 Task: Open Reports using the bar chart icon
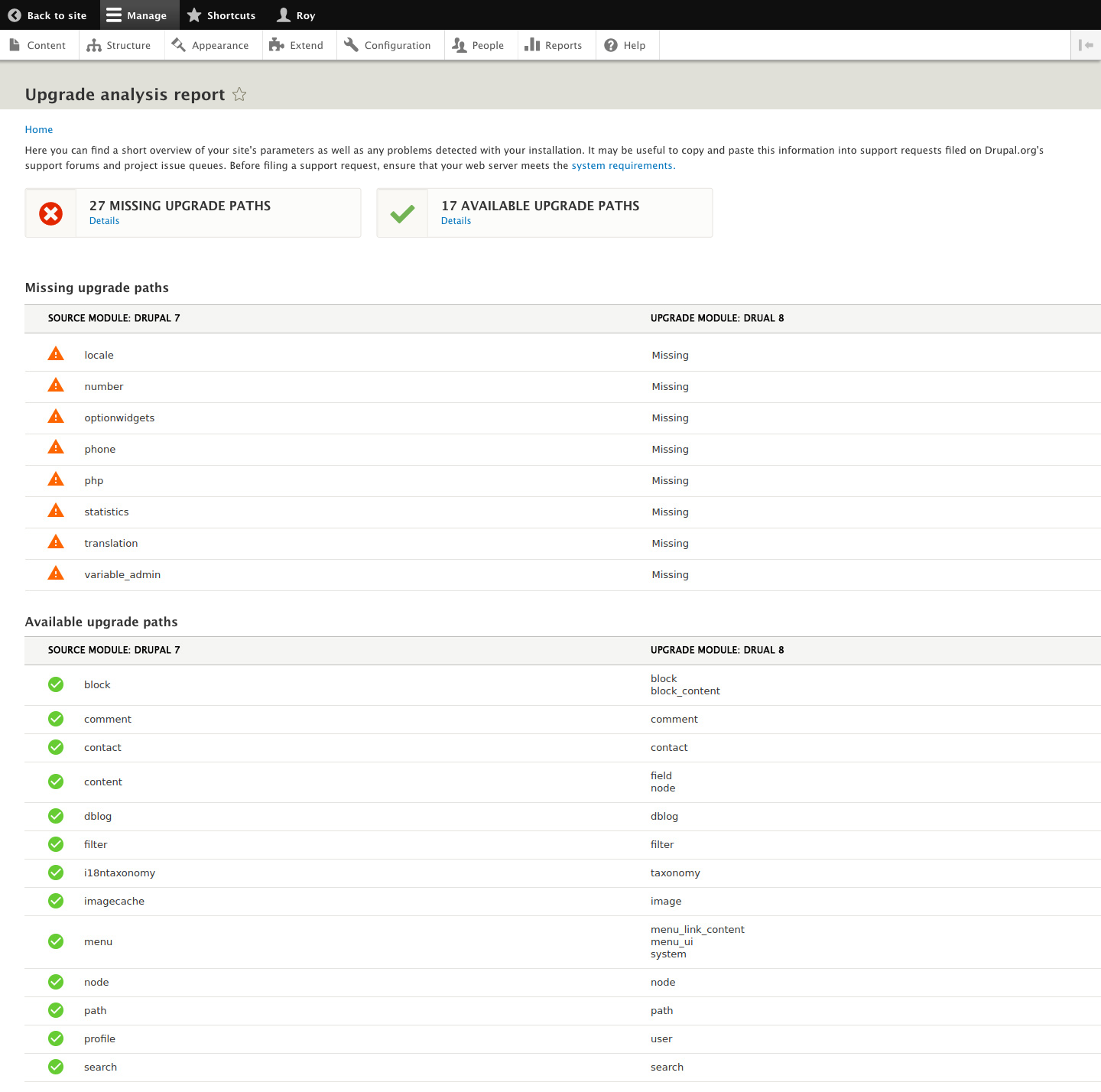click(532, 44)
